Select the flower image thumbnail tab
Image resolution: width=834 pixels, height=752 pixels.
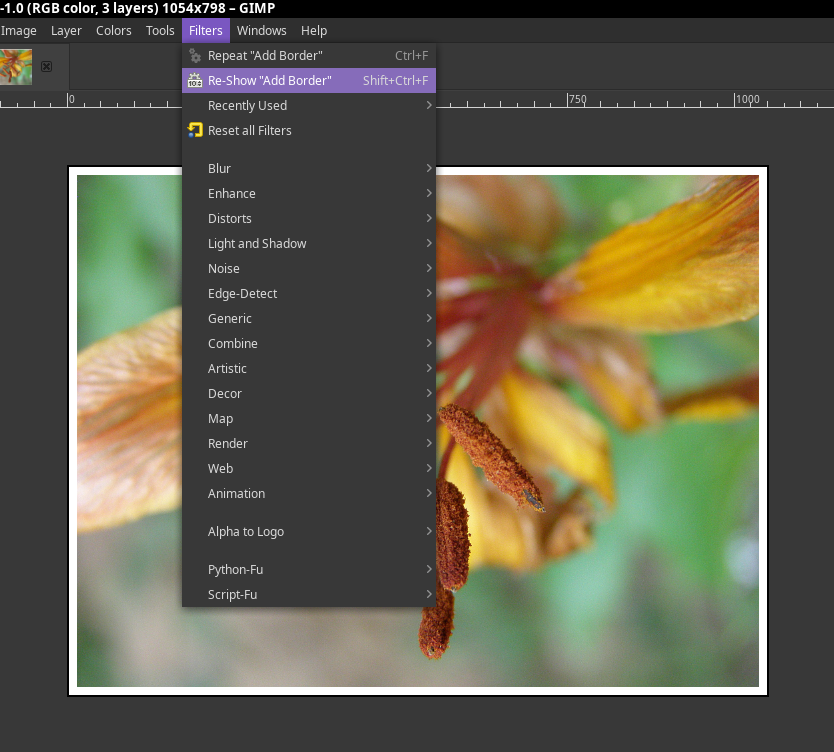[x=16, y=66]
